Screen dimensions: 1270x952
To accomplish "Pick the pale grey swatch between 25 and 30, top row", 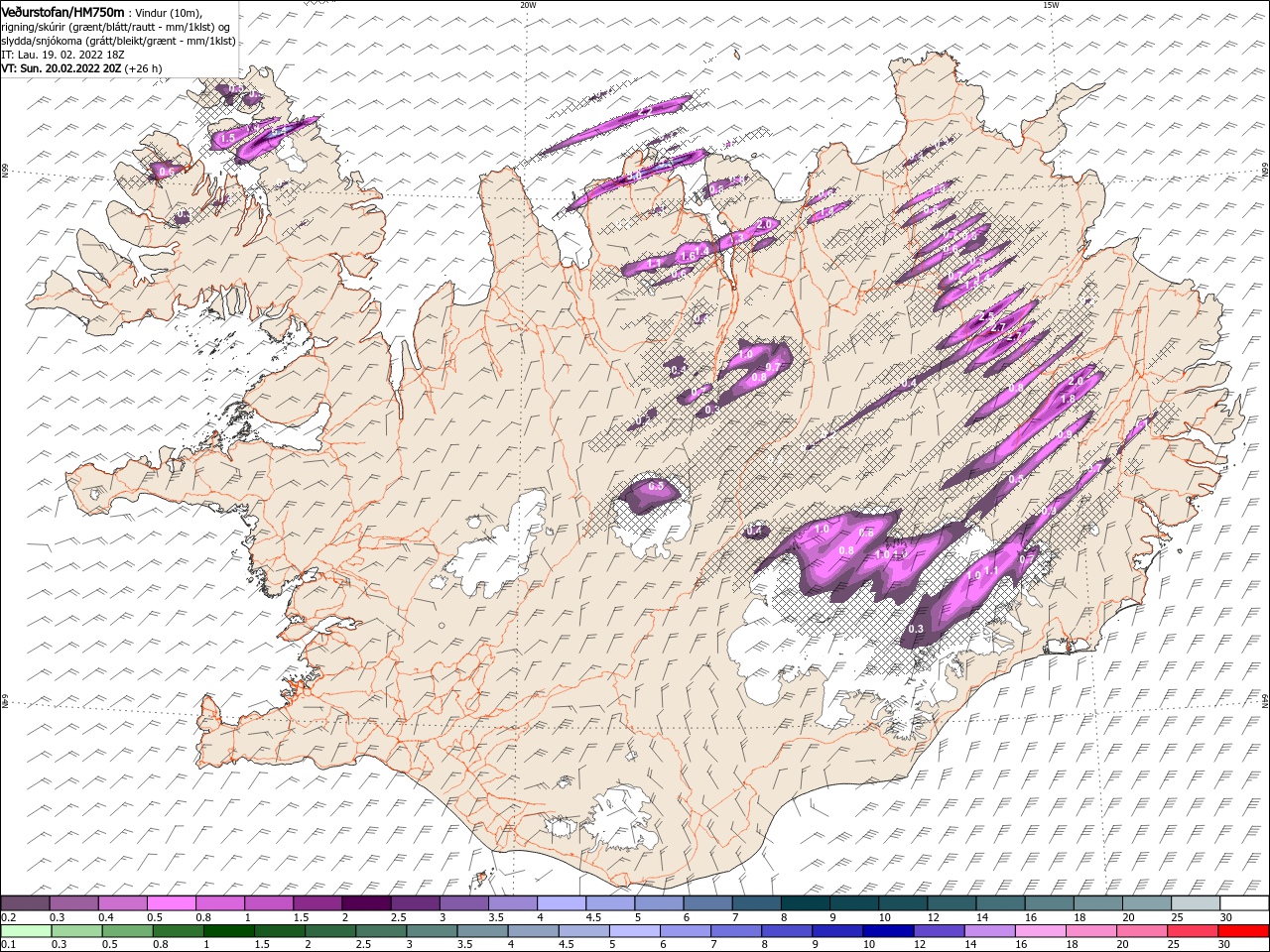I will pos(1197,903).
